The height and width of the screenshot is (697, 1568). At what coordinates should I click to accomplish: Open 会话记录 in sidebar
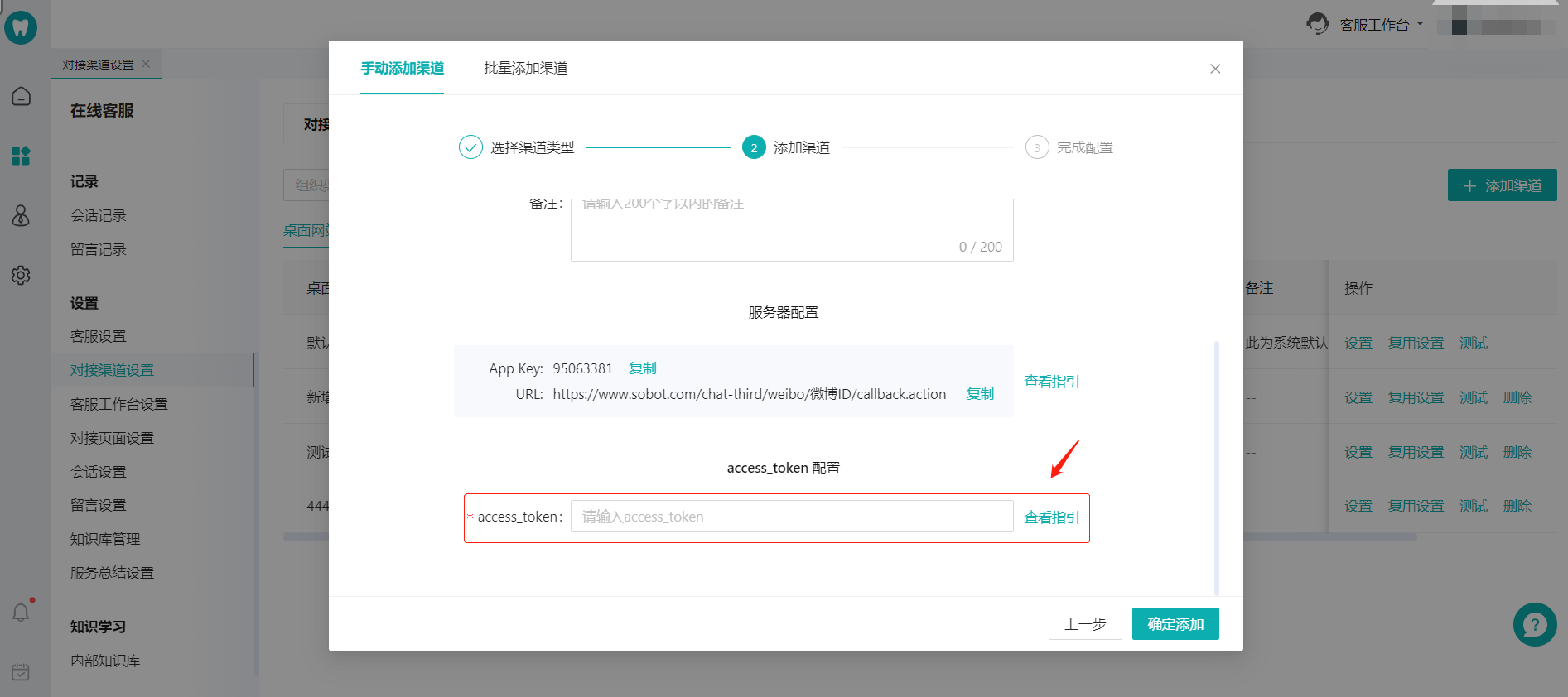coord(99,215)
